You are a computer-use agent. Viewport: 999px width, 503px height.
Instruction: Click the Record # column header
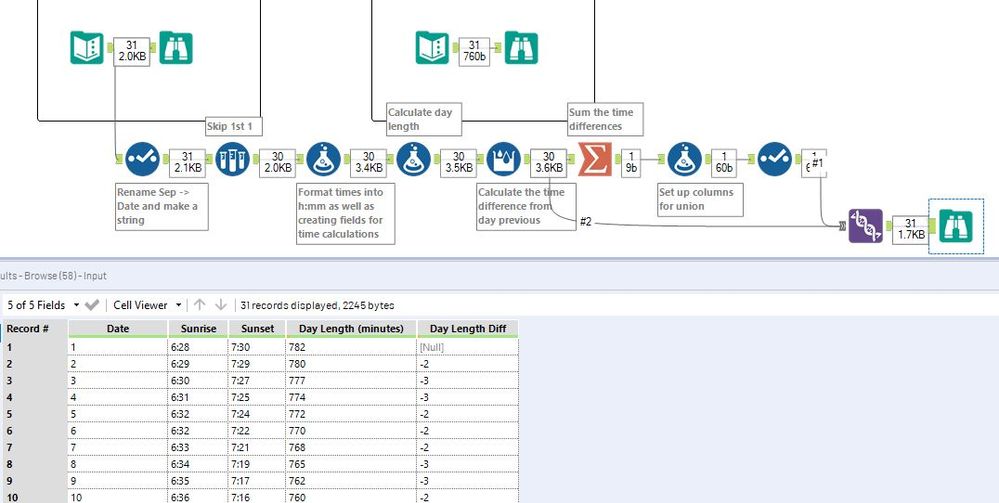(35, 329)
